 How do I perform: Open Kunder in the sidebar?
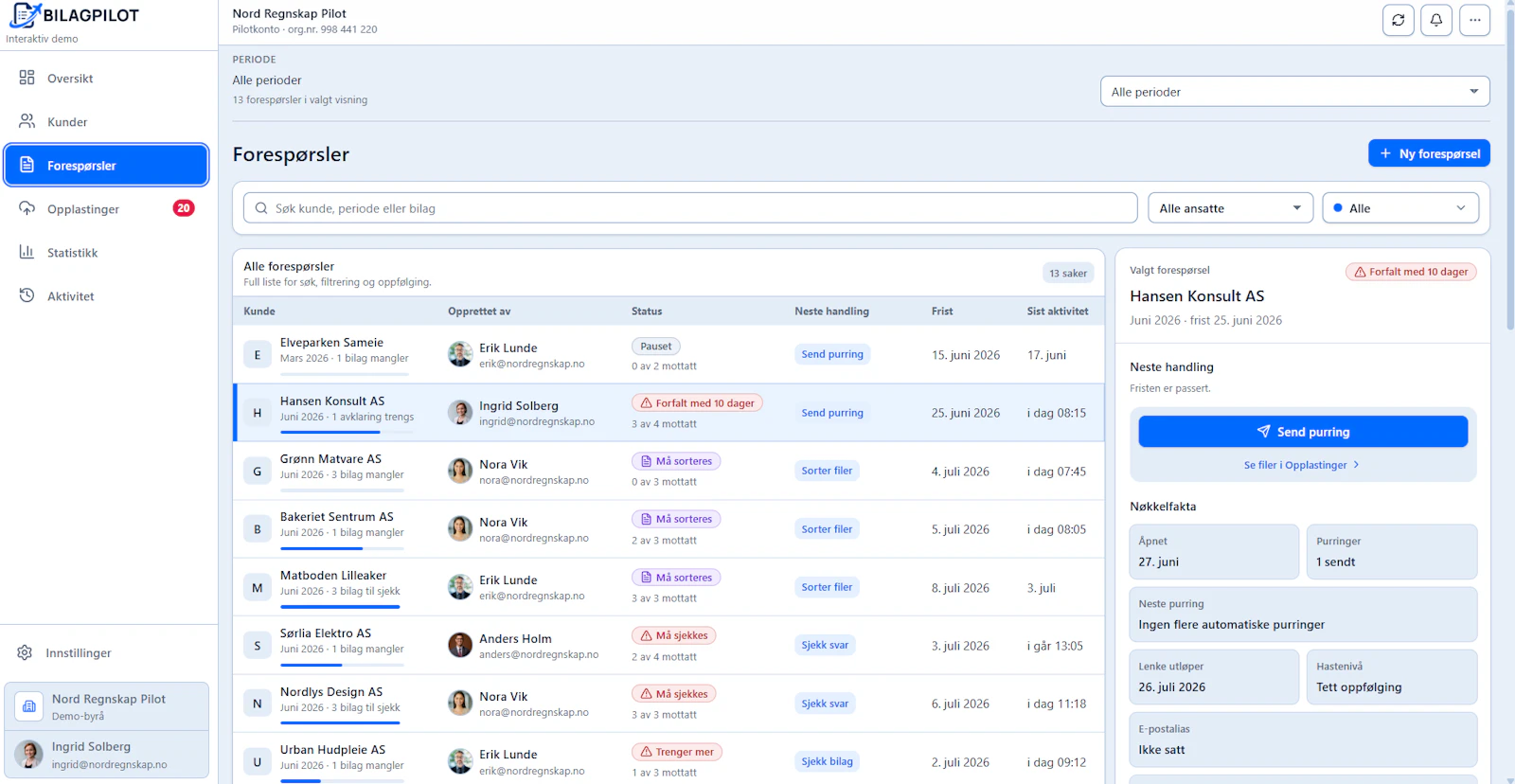click(106, 122)
